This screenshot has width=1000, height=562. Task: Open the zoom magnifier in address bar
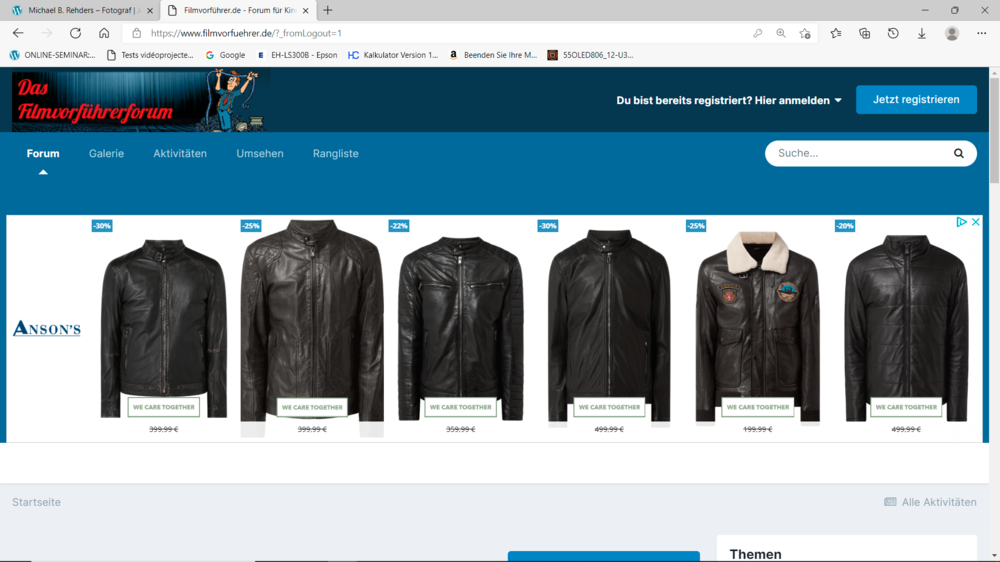point(781,33)
